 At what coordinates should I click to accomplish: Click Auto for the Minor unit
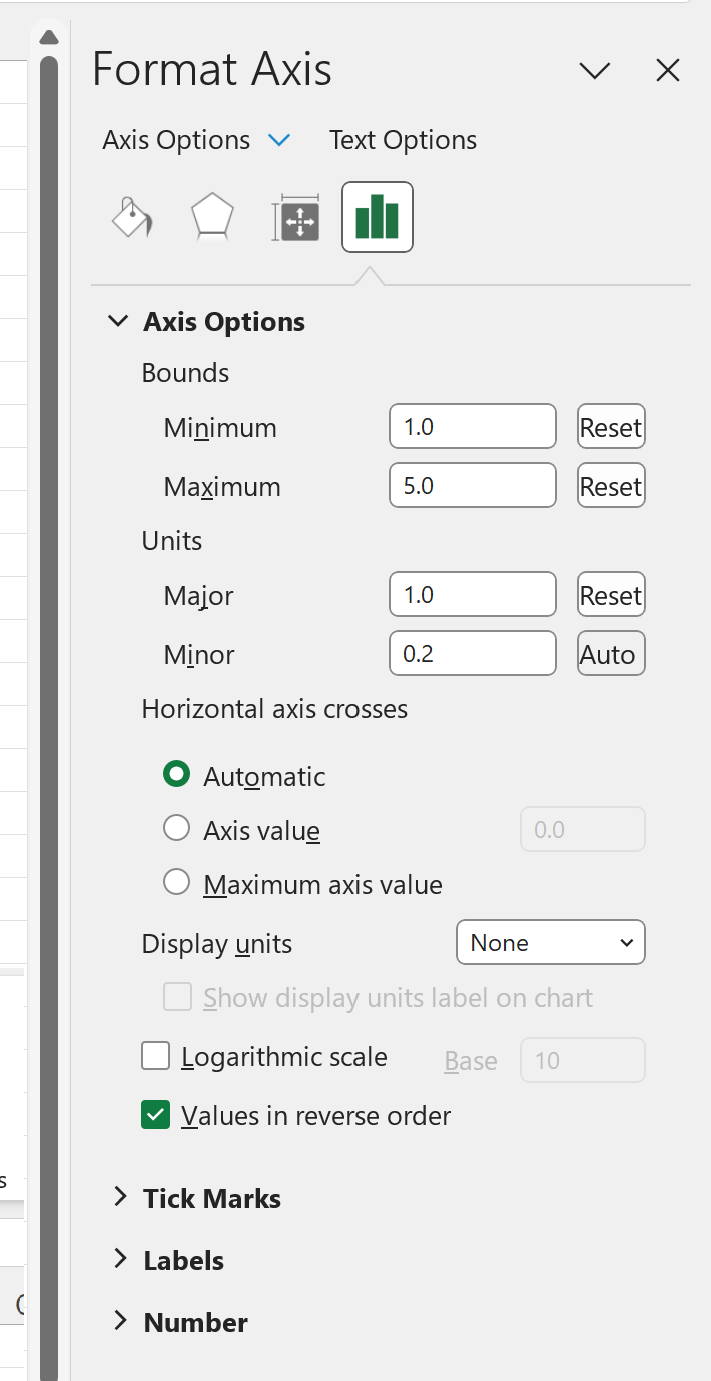(x=611, y=653)
